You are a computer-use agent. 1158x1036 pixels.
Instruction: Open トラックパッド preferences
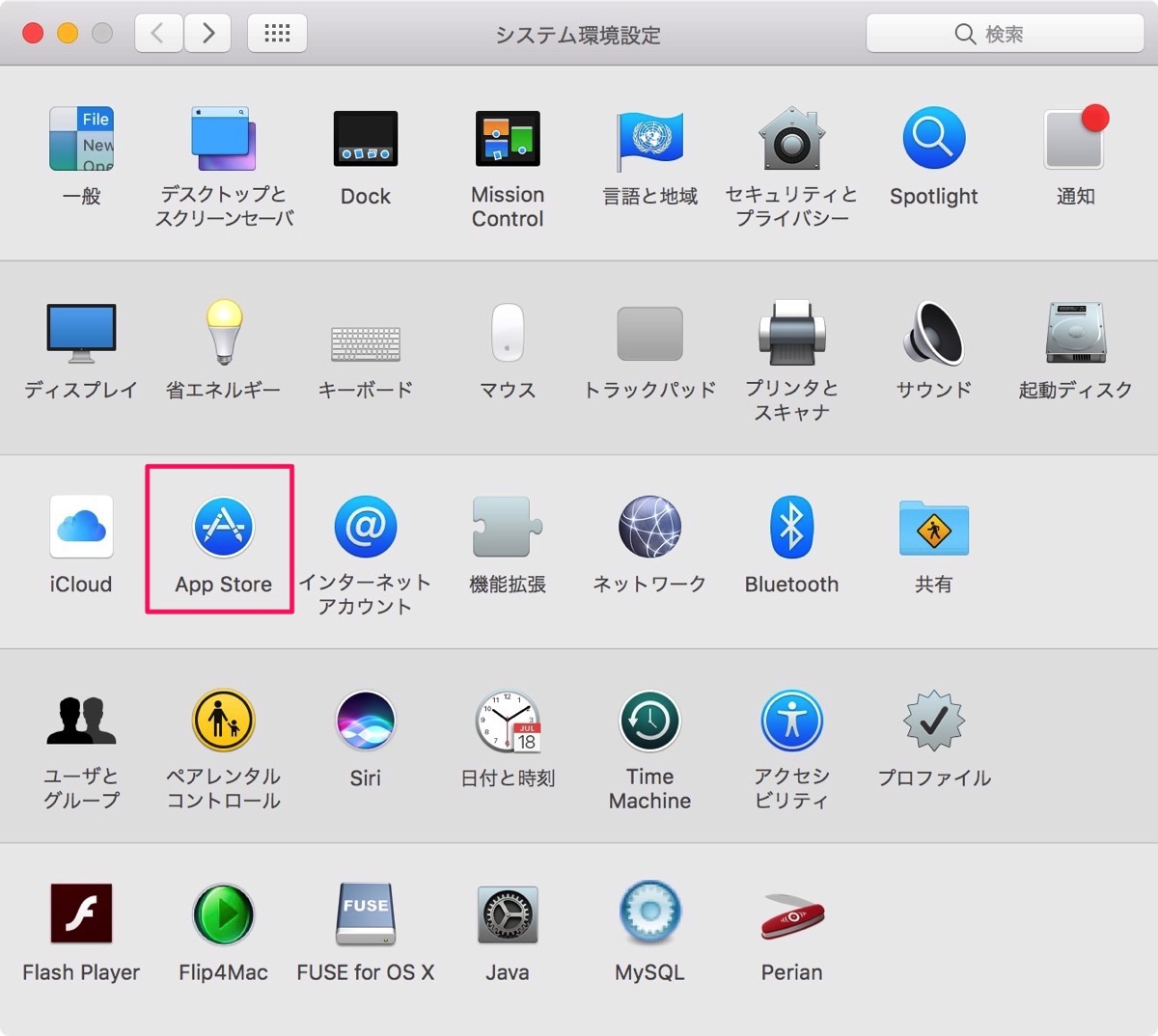tap(649, 333)
